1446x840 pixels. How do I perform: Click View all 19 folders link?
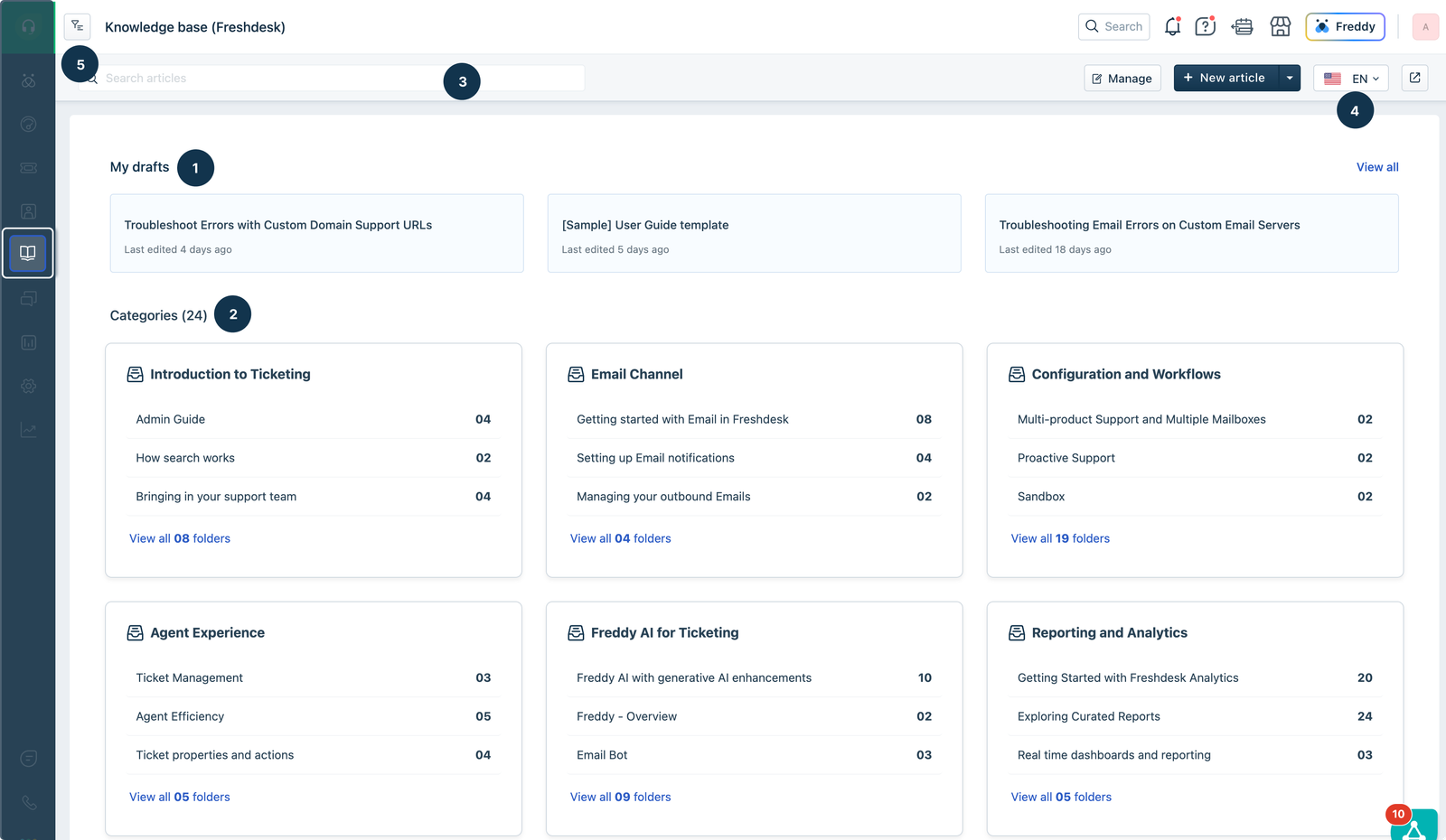1060,538
